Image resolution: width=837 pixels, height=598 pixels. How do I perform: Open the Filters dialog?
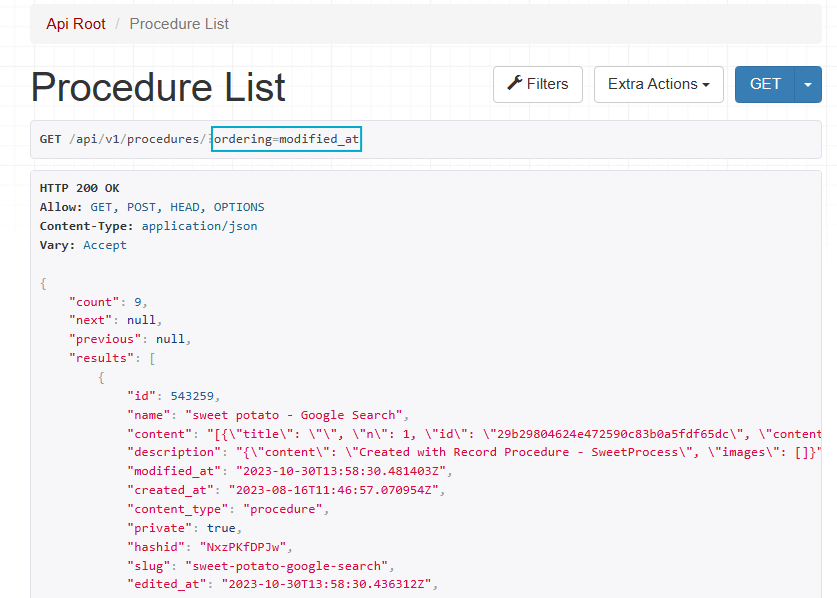coord(538,84)
